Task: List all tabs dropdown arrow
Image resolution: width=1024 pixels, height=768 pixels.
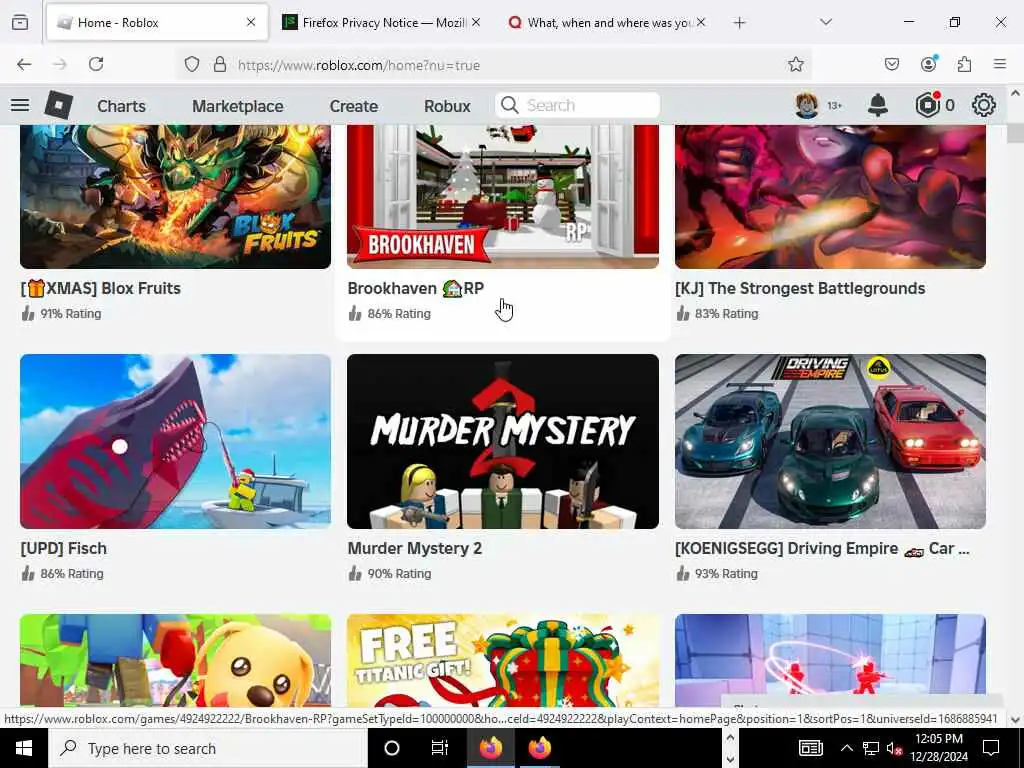Action: click(826, 23)
